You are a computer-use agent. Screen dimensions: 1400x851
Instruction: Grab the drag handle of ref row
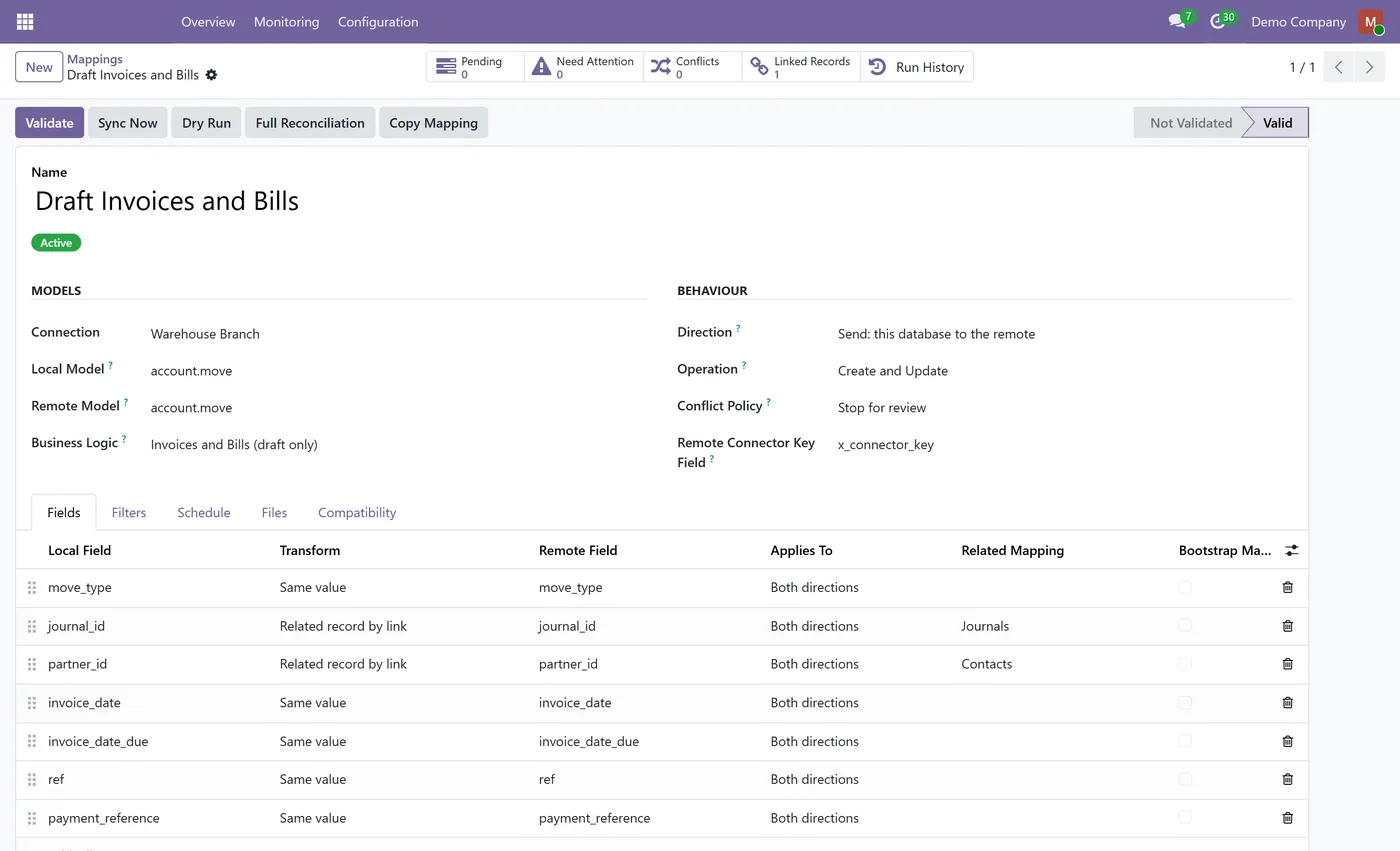coord(32,779)
